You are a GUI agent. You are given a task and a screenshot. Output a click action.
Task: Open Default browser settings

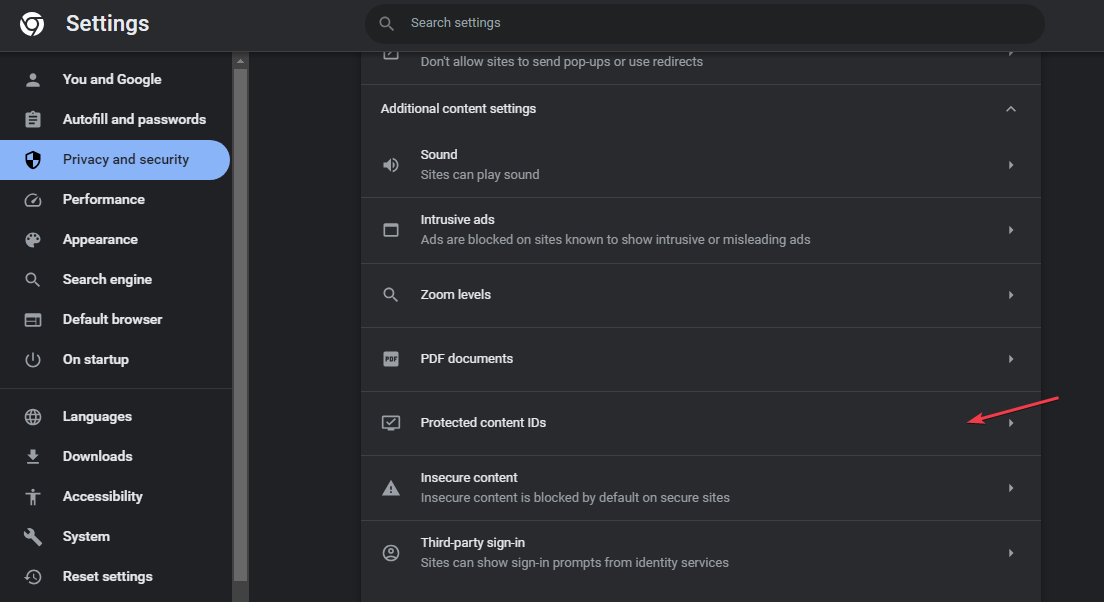[x=115, y=320]
